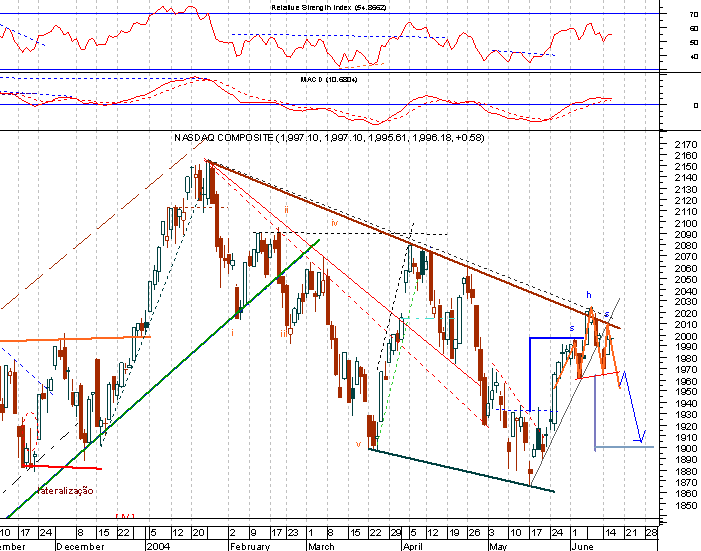The image size is (701, 551).
Task: Click the 'lateralização' annotation text
Action: click(66, 491)
